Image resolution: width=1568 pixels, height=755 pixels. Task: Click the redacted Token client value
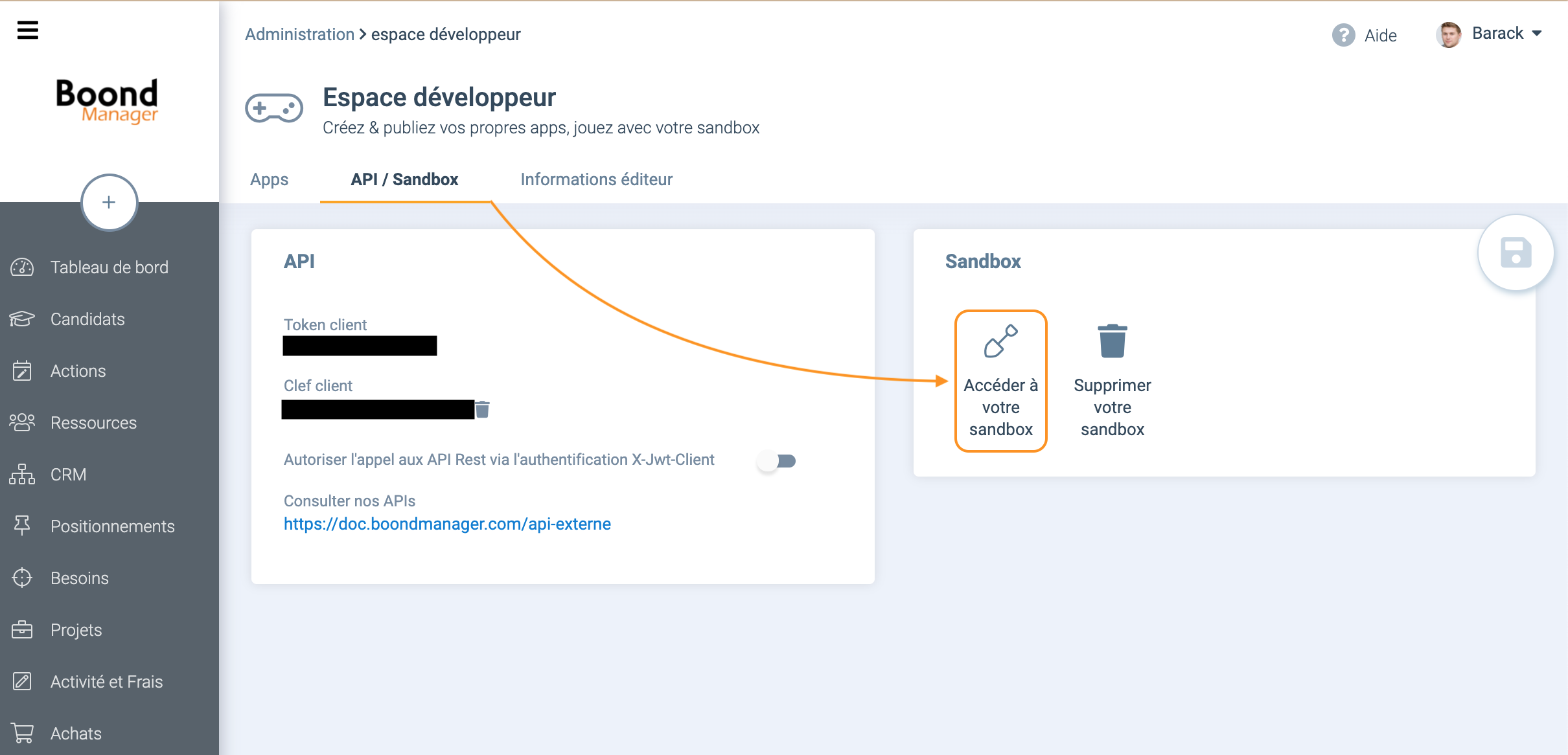click(360, 346)
